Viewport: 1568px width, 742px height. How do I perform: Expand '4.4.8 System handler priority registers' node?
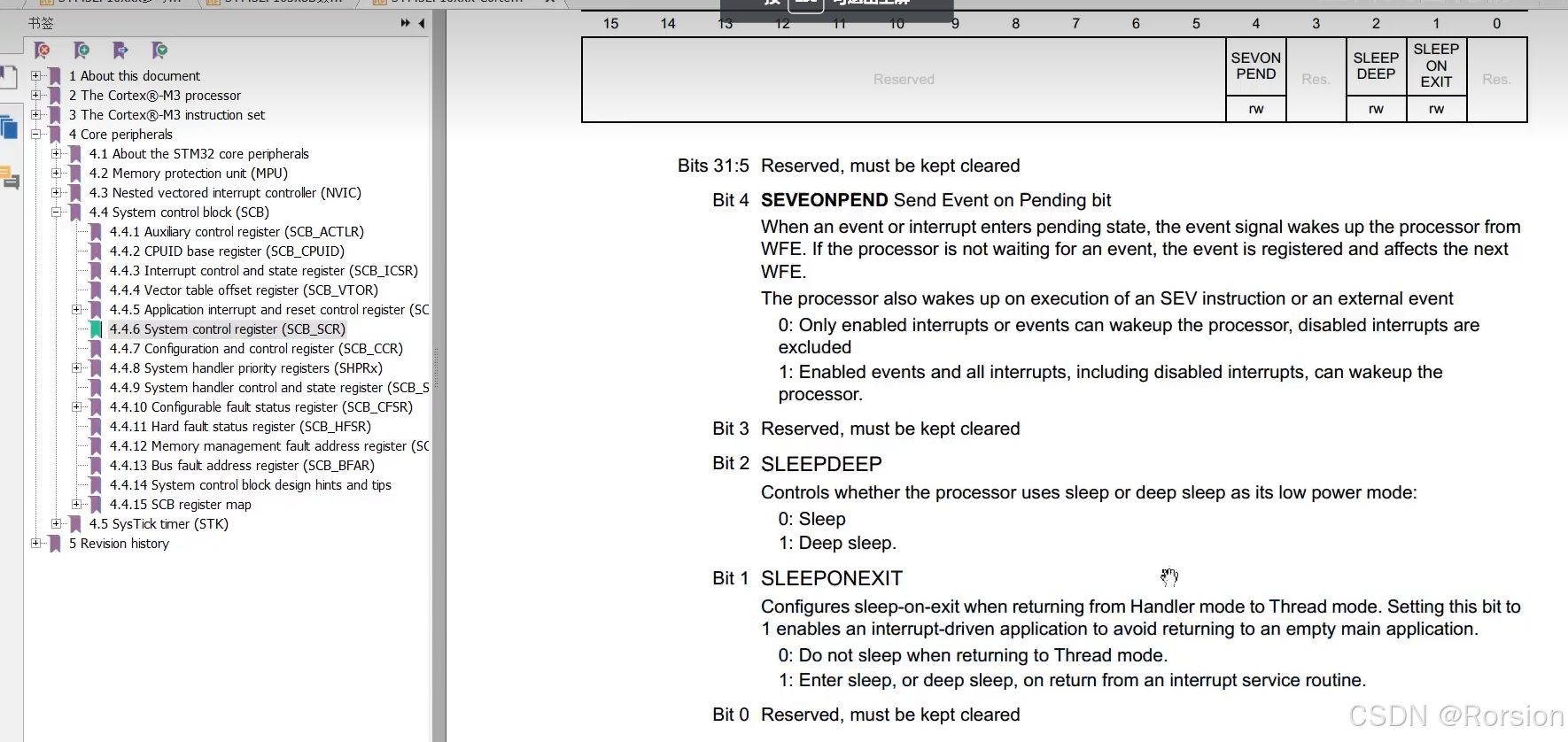[77, 368]
